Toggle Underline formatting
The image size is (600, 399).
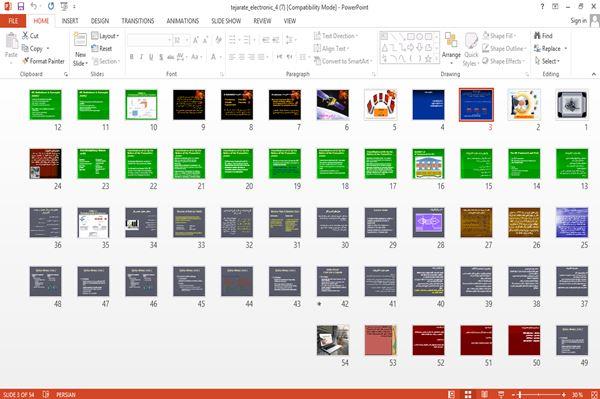point(151,57)
